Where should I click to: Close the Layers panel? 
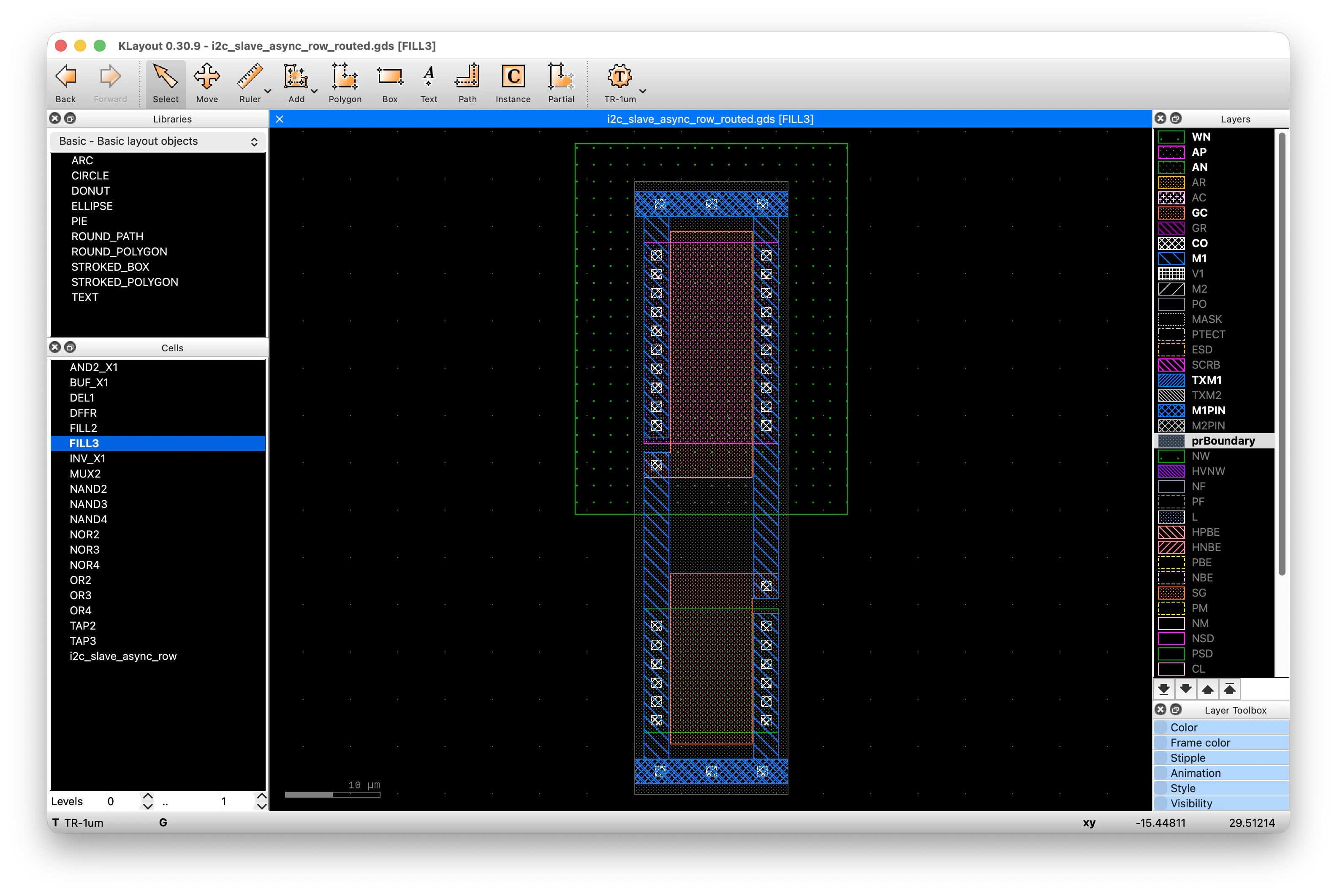click(1160, 118)
